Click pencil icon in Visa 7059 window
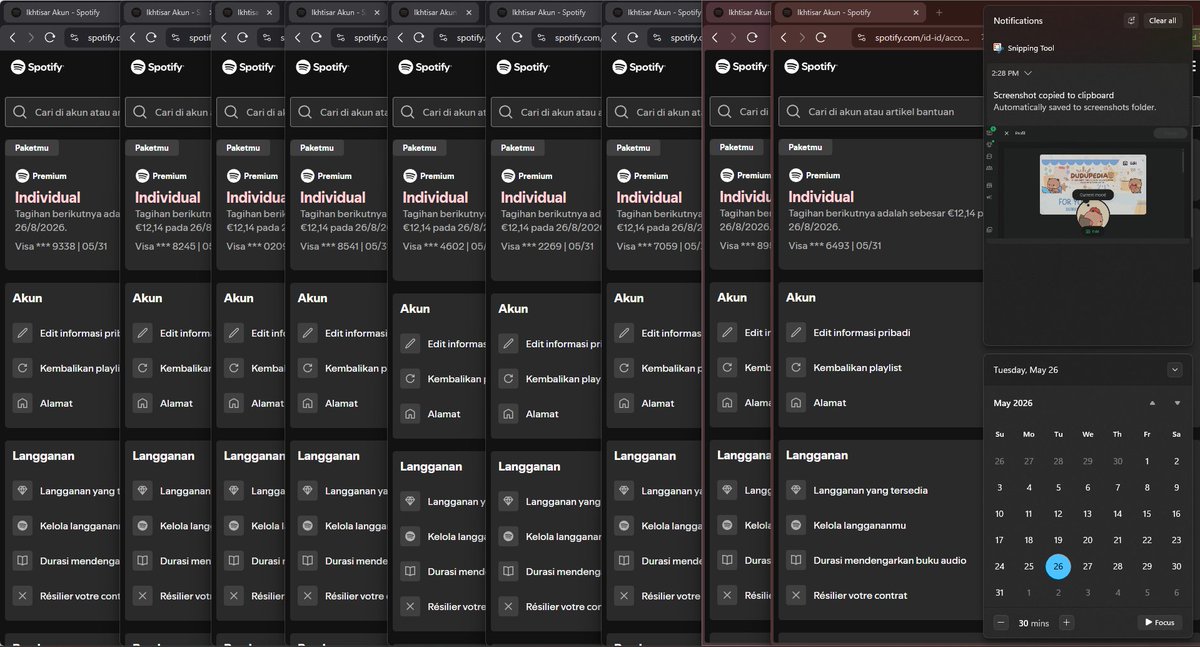Image resolution: width=1200 pixels, height=647 pixels. pyautogui.click(x=624, y=333)
